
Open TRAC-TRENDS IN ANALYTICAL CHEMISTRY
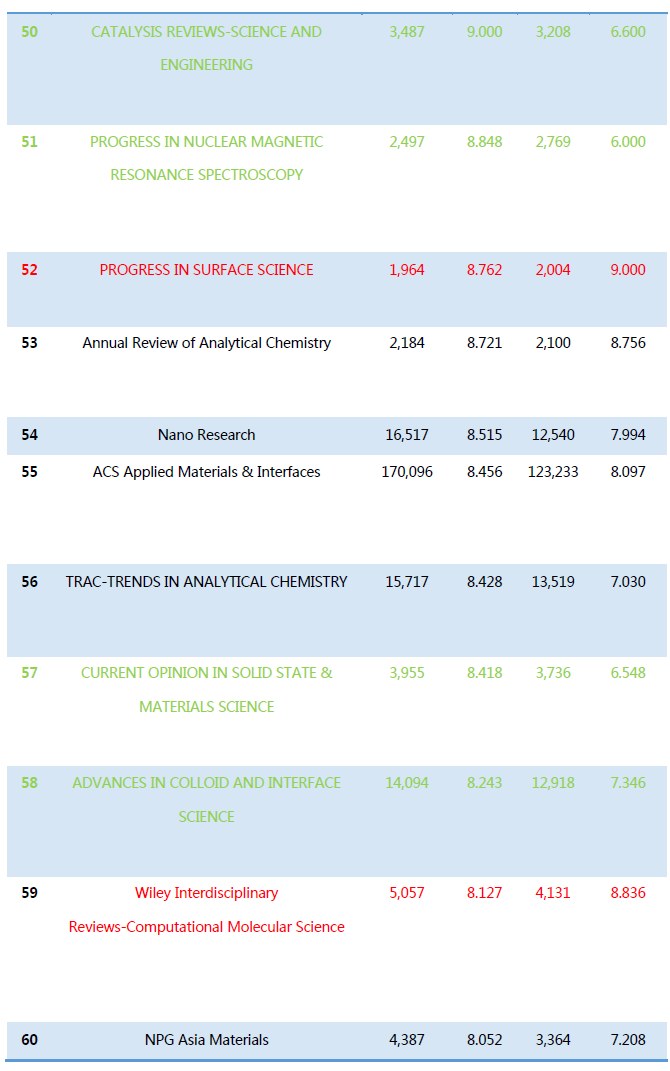tap(206, 582)
